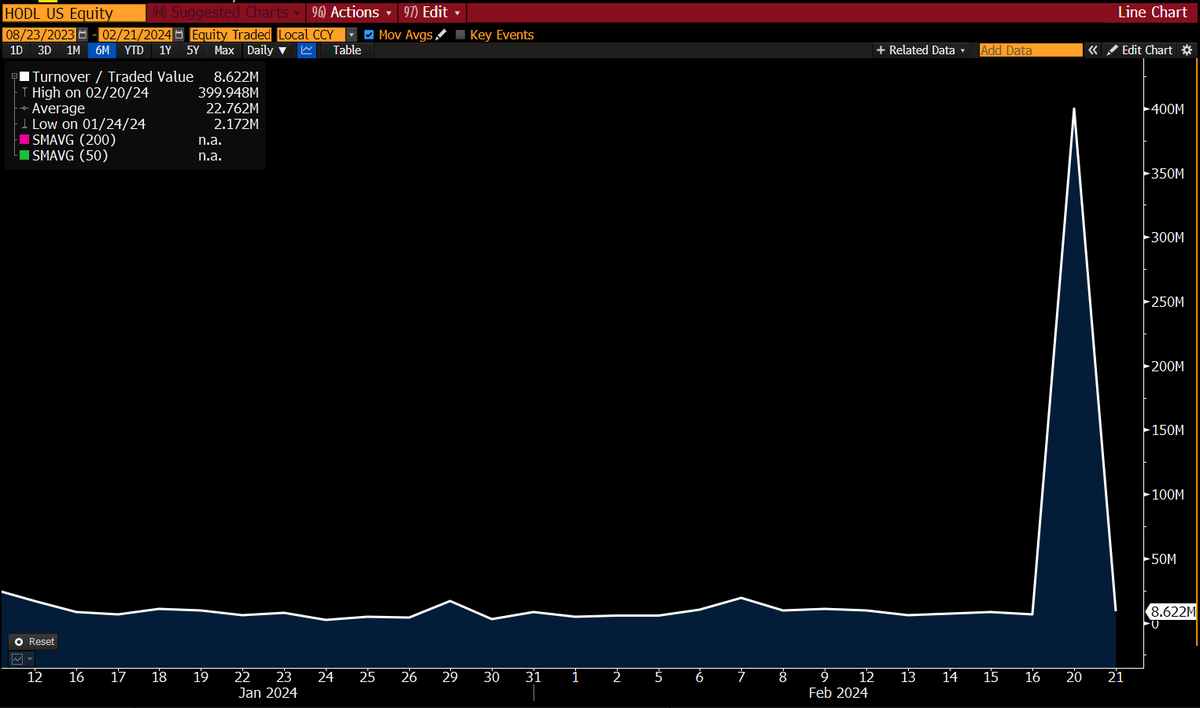
Task: Click the 100M y-axis label
Action: (1168, 495)
